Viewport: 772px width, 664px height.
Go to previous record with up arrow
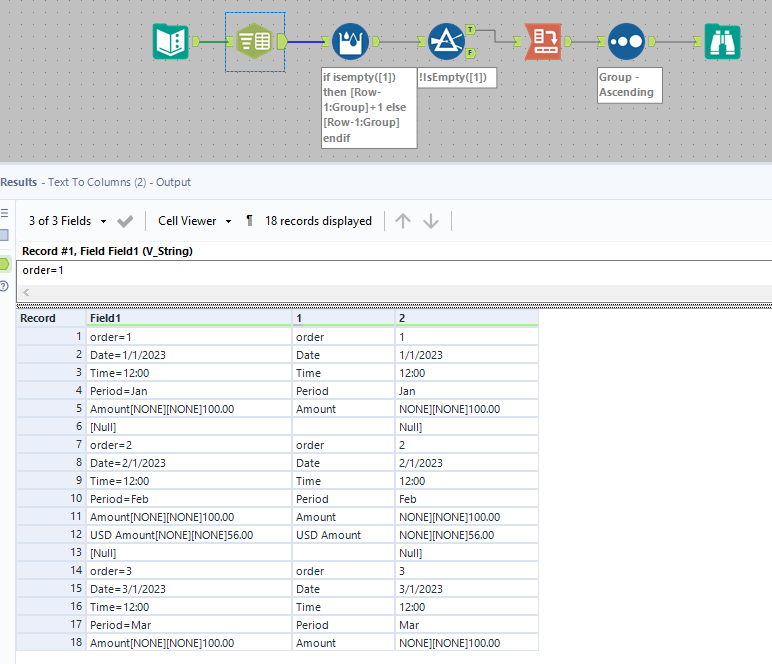tap(403, 221)
